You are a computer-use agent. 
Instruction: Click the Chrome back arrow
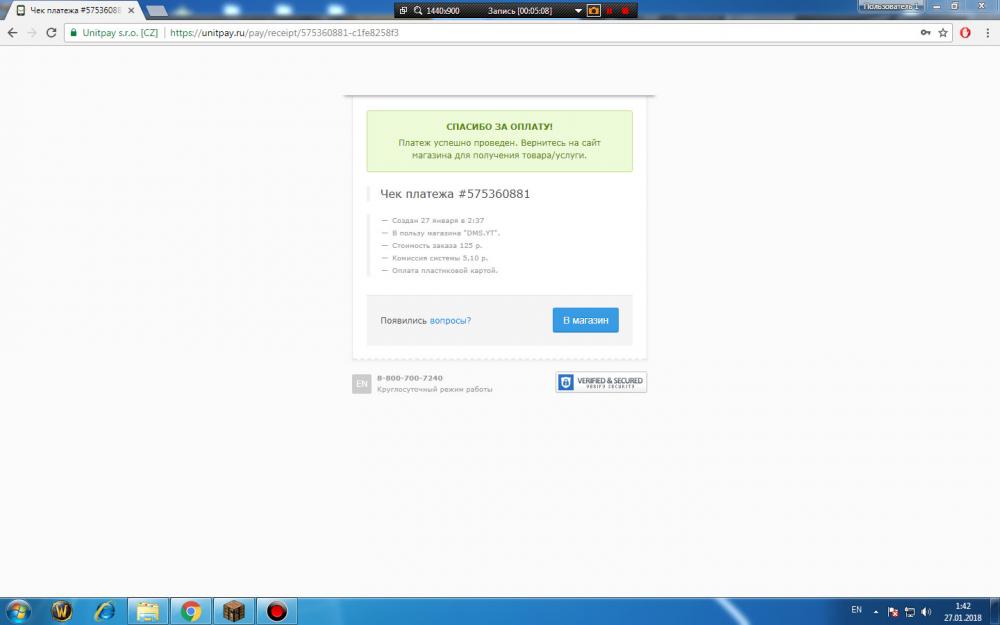pos(12,32)
